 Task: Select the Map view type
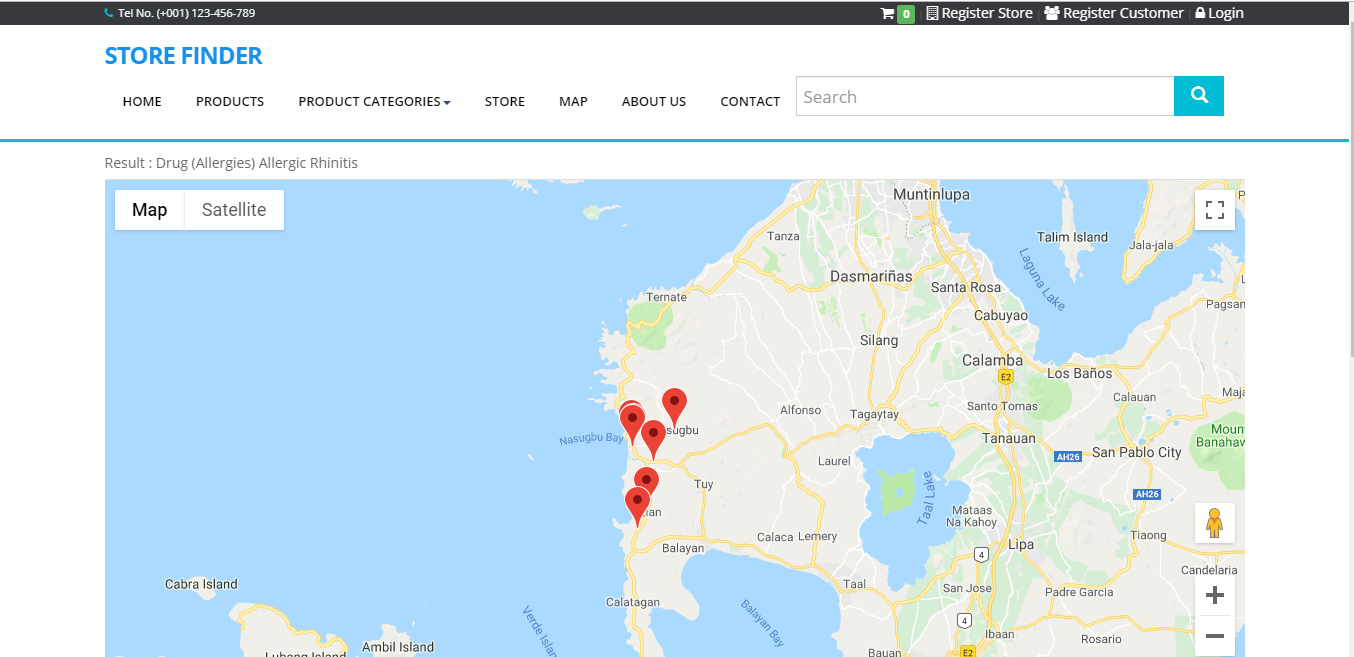click(x=150, y=210)
